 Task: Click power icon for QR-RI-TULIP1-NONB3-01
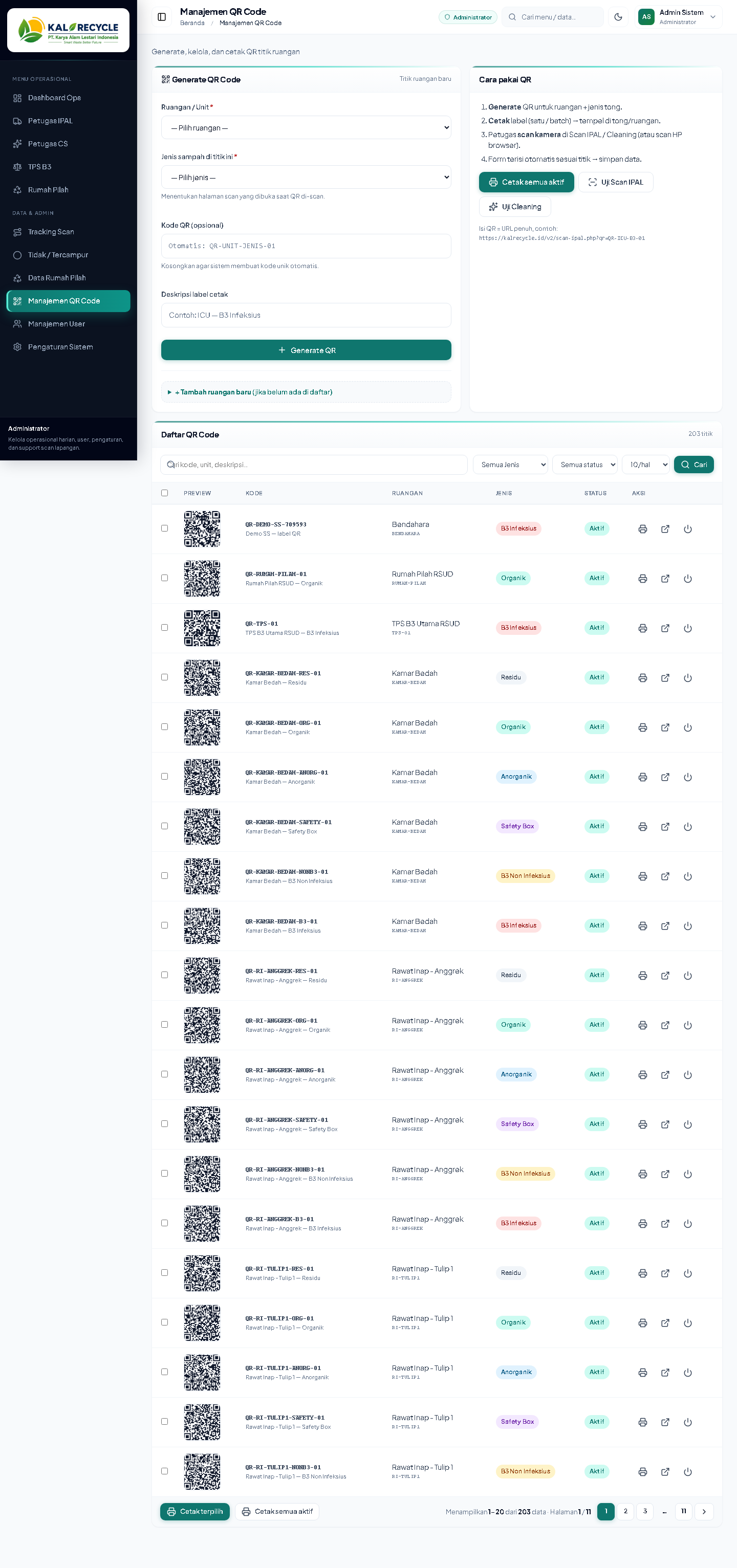[688, 1472]
